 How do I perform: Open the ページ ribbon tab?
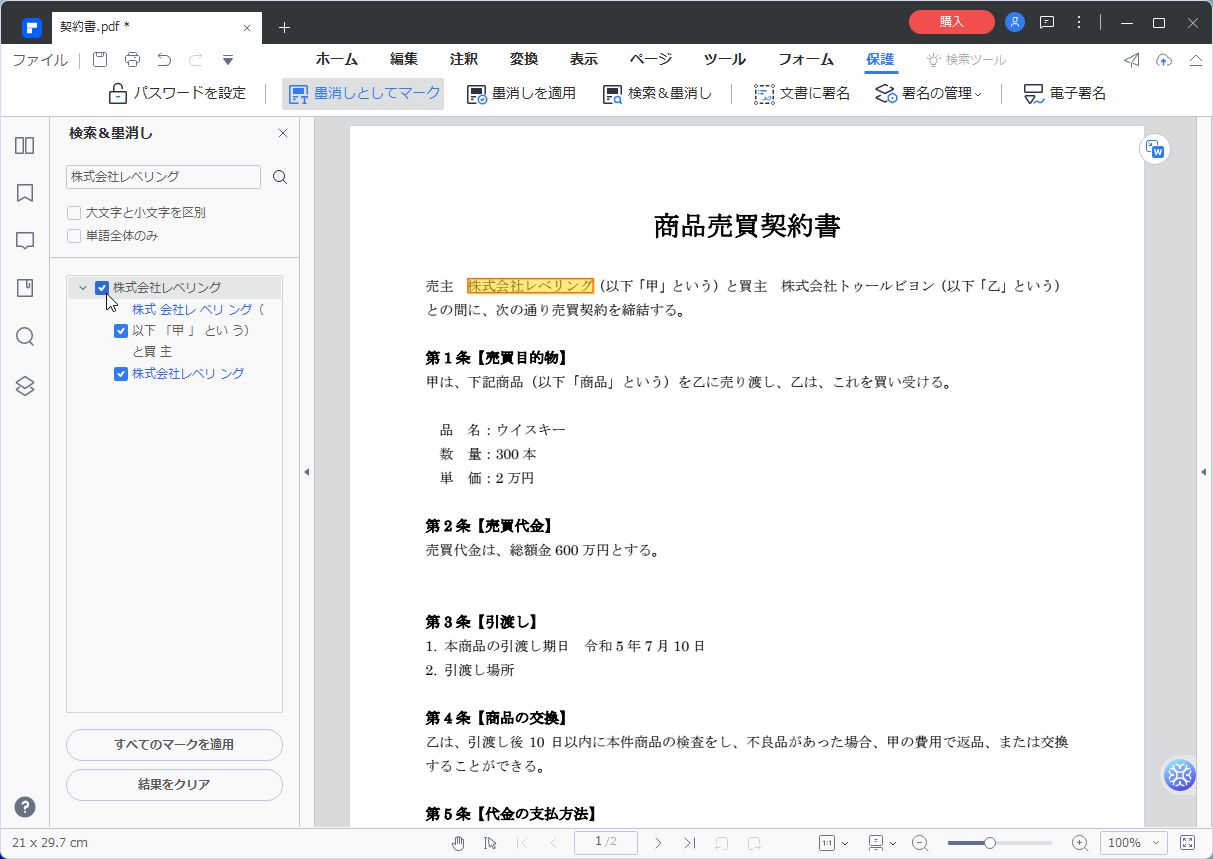click(x=650, y=59)
